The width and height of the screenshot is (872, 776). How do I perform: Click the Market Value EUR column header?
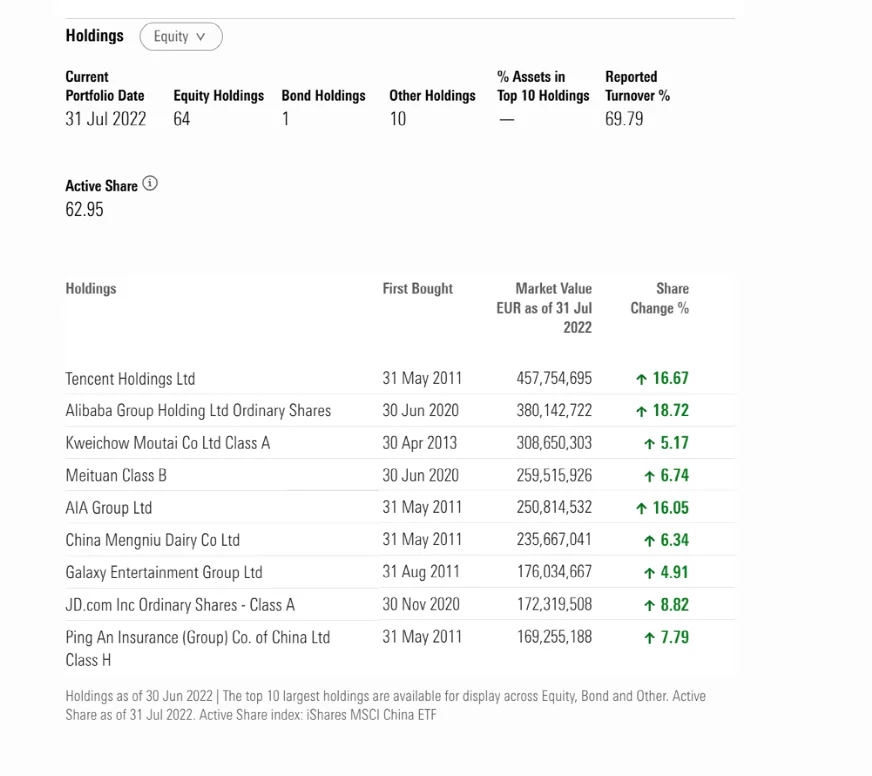point(544,308)
